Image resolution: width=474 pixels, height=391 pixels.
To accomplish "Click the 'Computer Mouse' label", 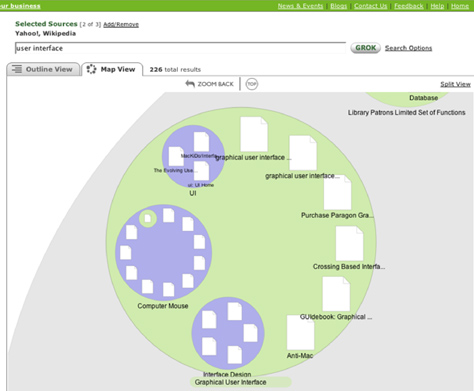I will point(163,306).
